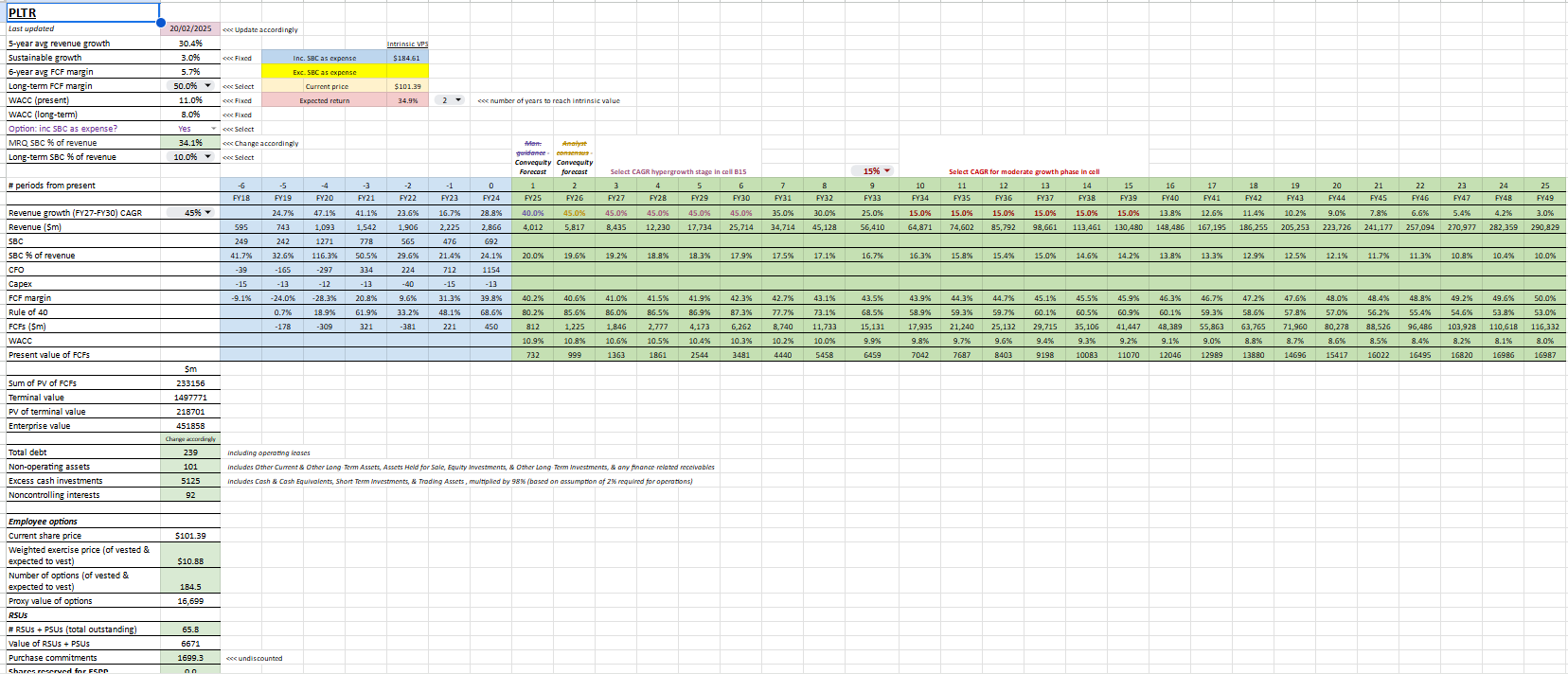Select the Proxy value of options 16,699 cell

tap(190, 601)
